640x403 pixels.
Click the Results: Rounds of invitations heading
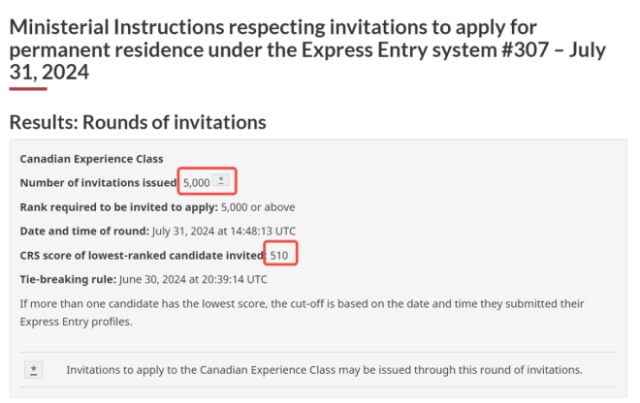pos(138,122)
